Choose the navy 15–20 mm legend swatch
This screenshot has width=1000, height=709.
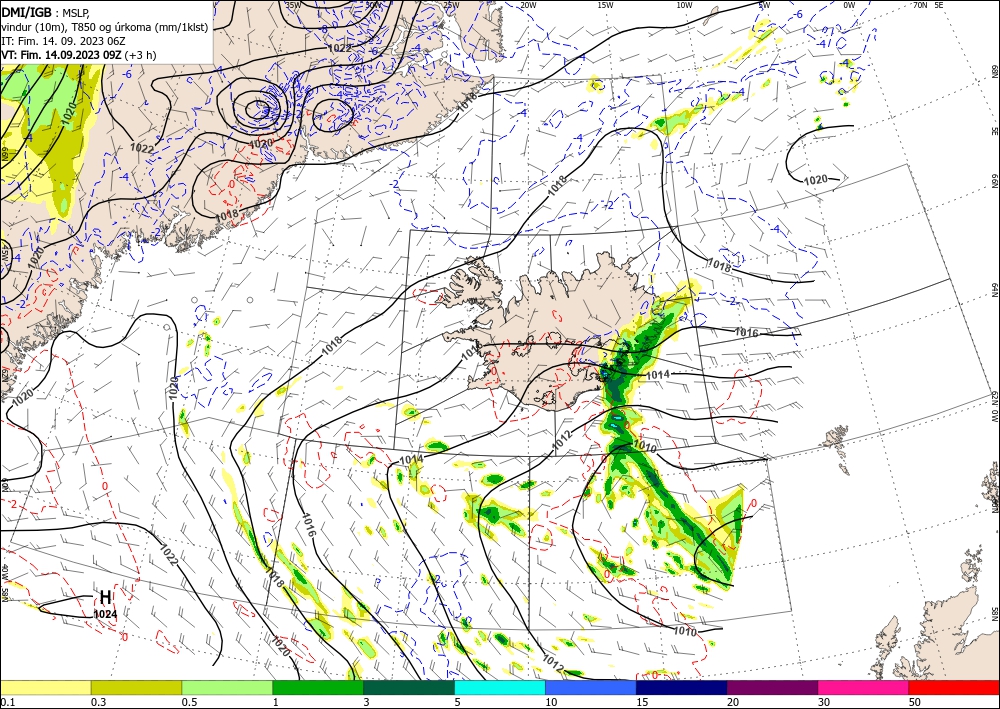click(x=682, y=687)
